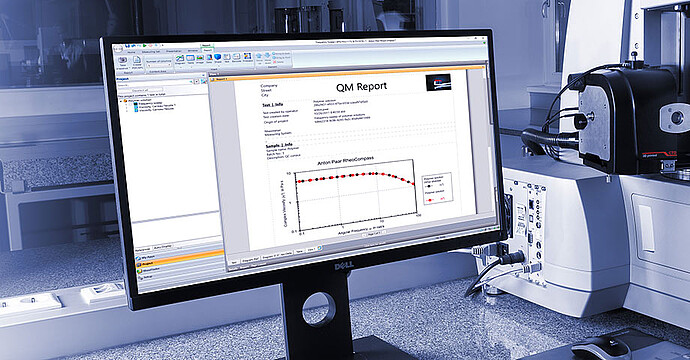This screenshot has height=360, width=690.
Task: Click the chart legend box in the report
Action: tap(437, 189)
